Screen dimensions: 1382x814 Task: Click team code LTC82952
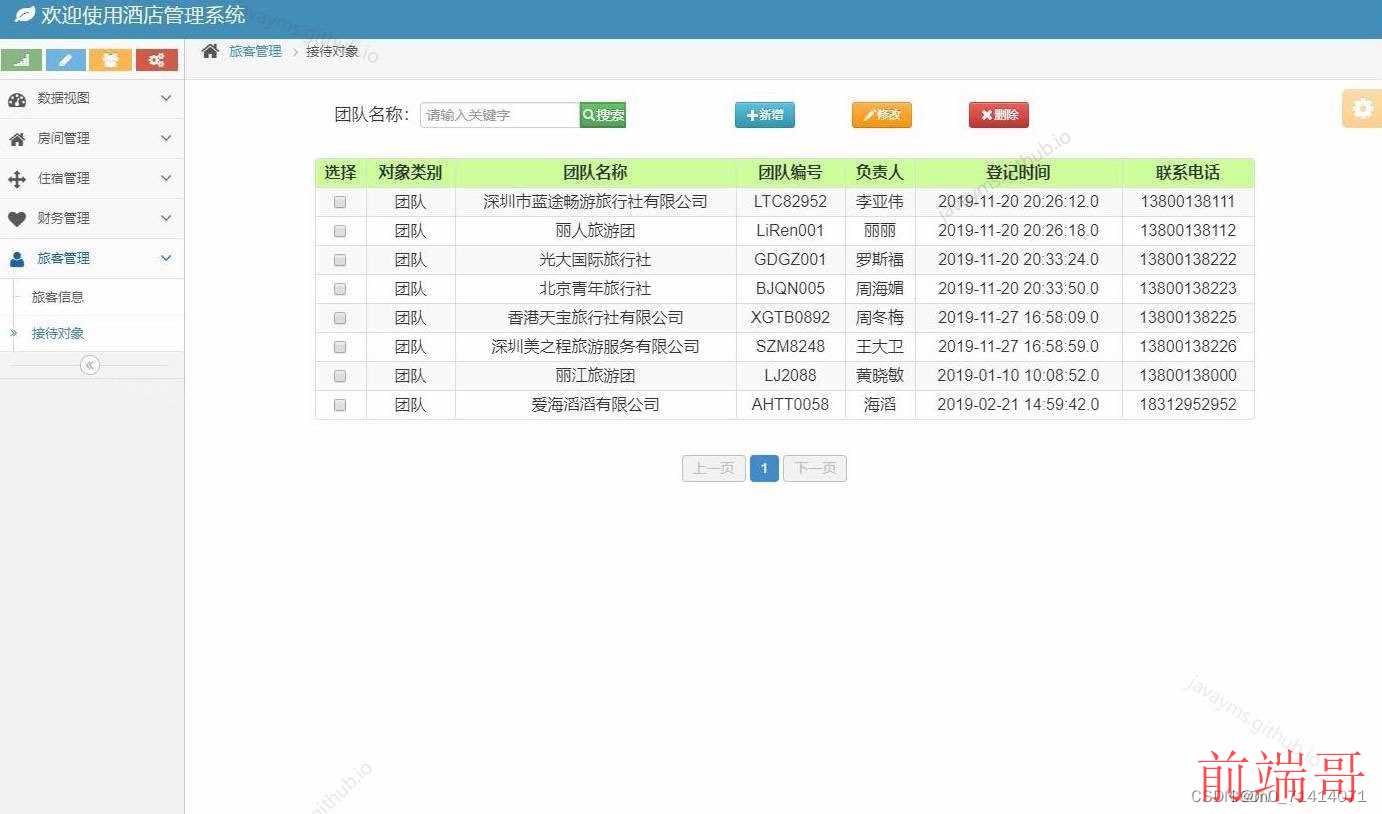coord(790,202)
